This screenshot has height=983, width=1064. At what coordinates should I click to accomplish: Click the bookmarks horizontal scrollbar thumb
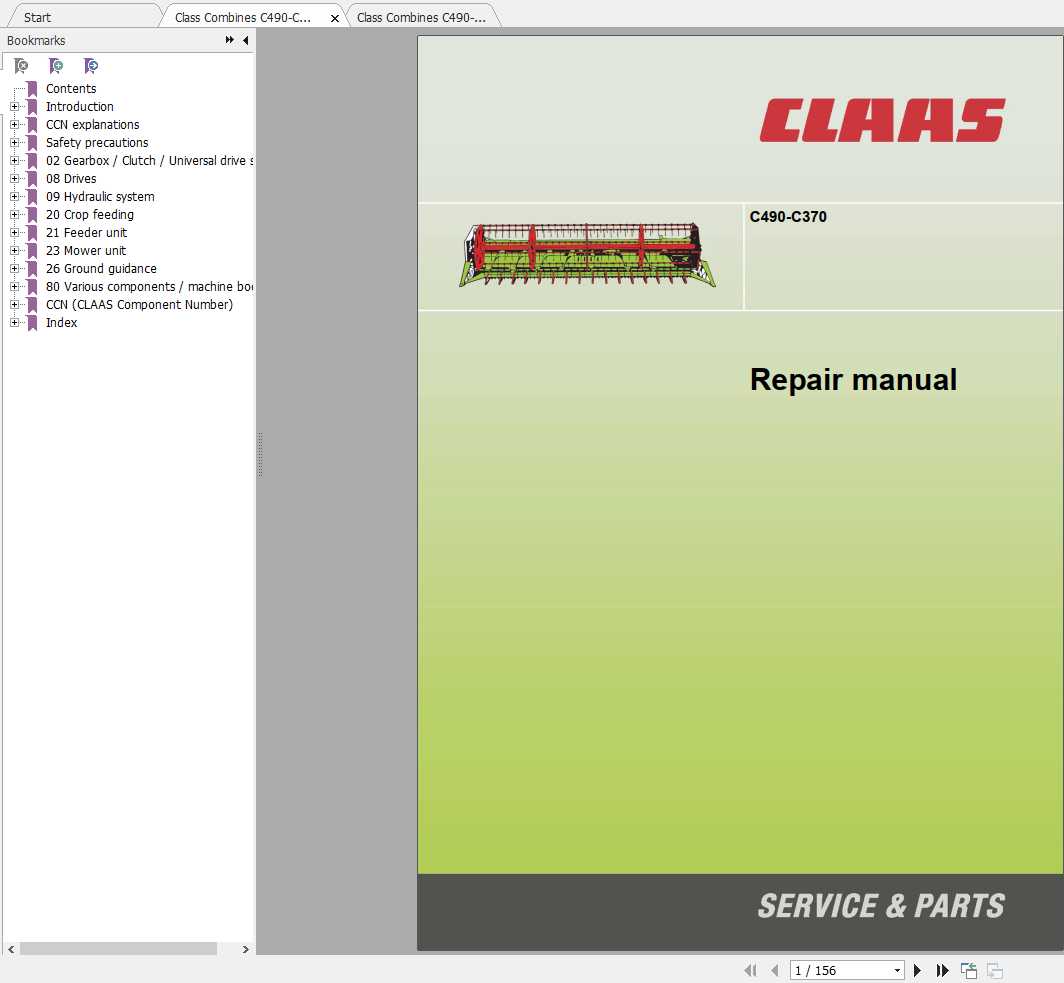(x=118, y=949)
